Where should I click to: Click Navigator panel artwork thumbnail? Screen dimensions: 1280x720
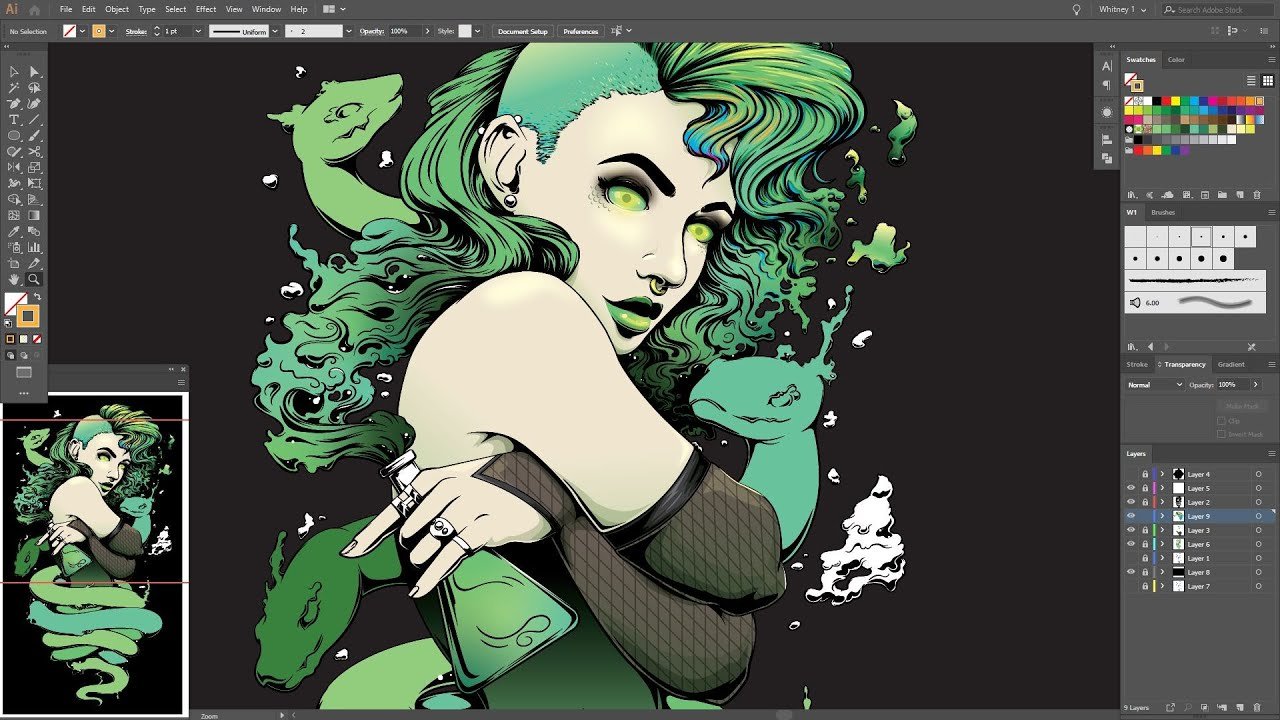(x=93, y=554)
